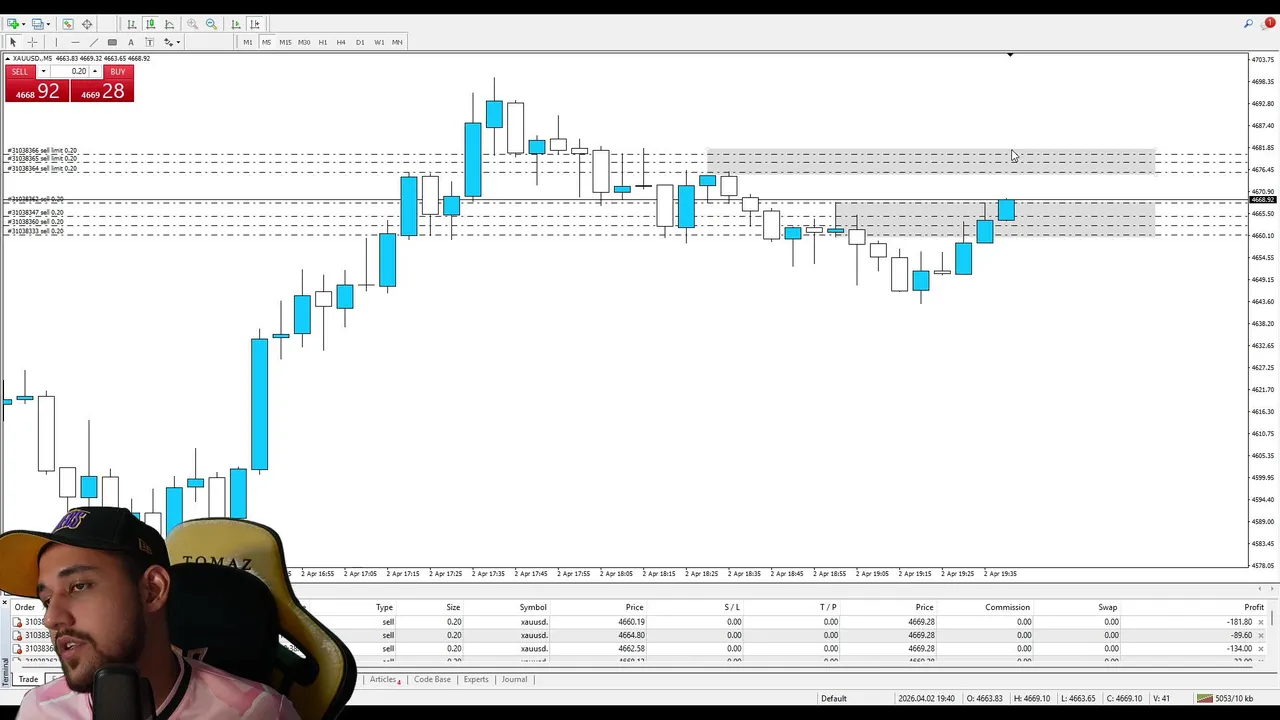Close the position with profit -89.60
1280x720 pixels.
pyautogui.click(x=1261, y=635)
